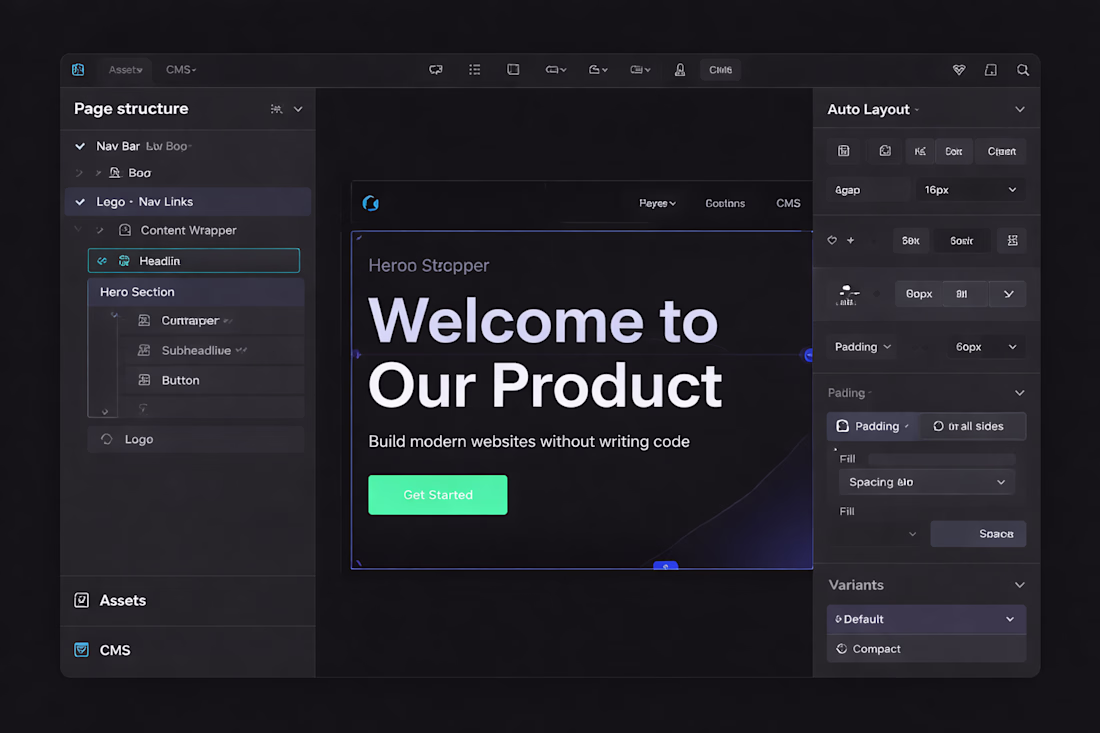
Task: Collapse the Page structure panel chevron
Action: (298, 109)
